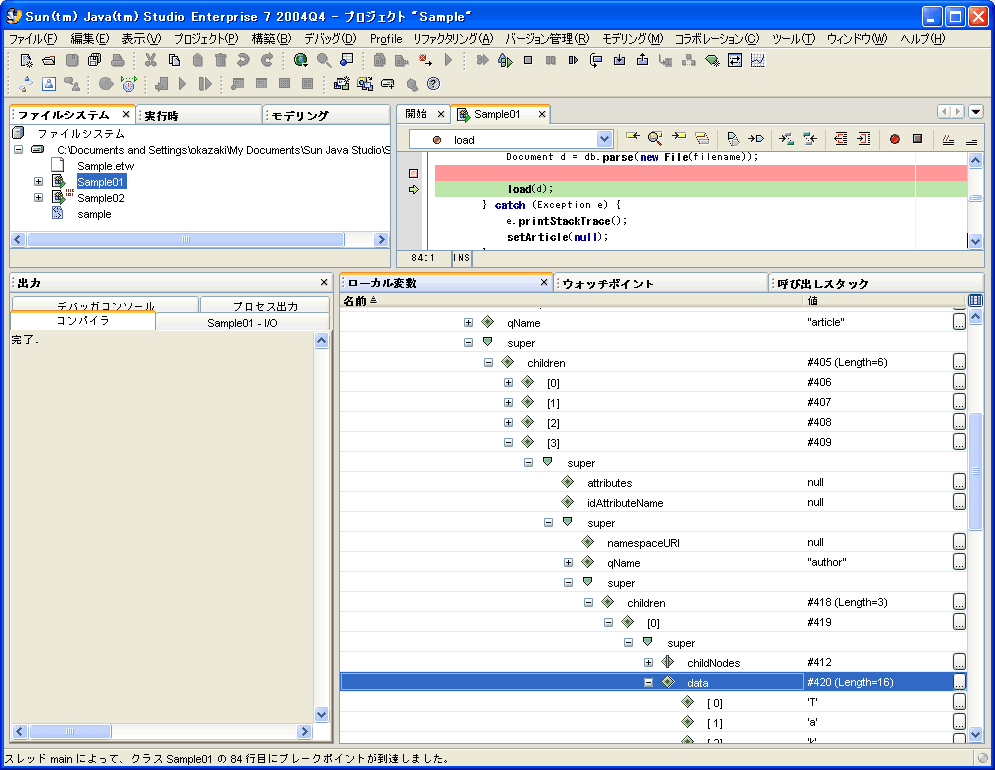
Task: Click the local variables vertical scrollbar thumb
Action: pos(975,470)
